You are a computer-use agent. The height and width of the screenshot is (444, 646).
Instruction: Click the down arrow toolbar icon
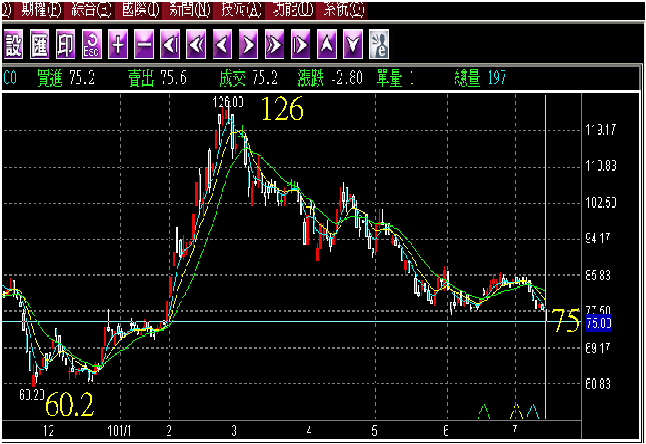coord(352,45)
